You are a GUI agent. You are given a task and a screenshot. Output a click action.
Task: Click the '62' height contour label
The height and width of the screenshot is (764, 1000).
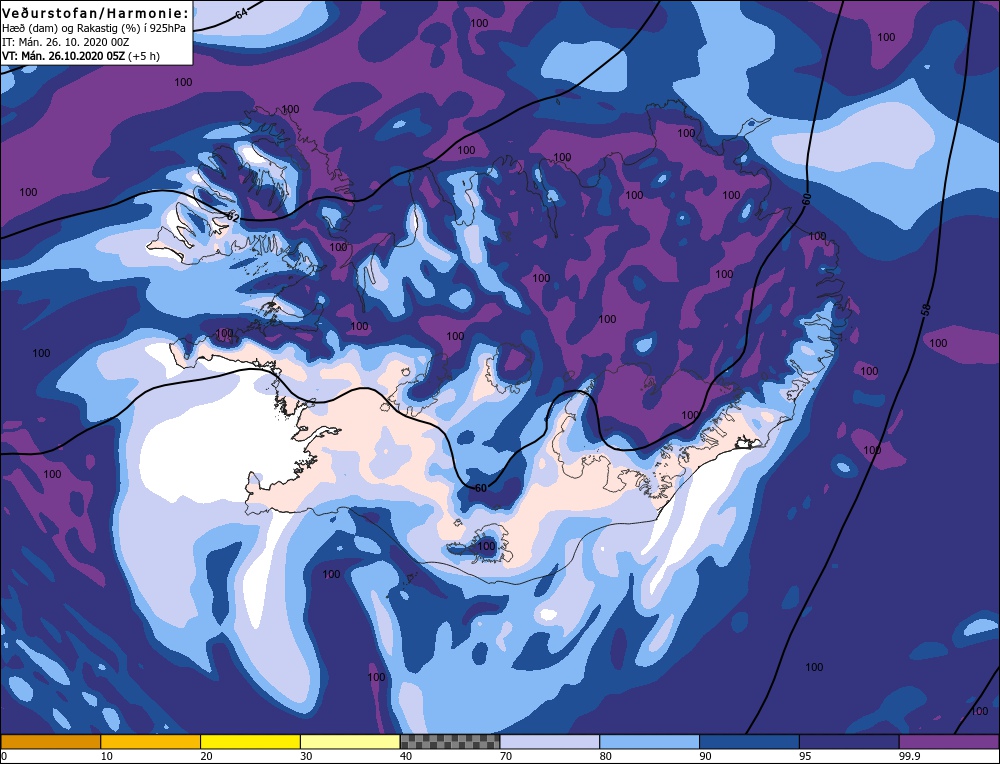(x=233, y=217)
